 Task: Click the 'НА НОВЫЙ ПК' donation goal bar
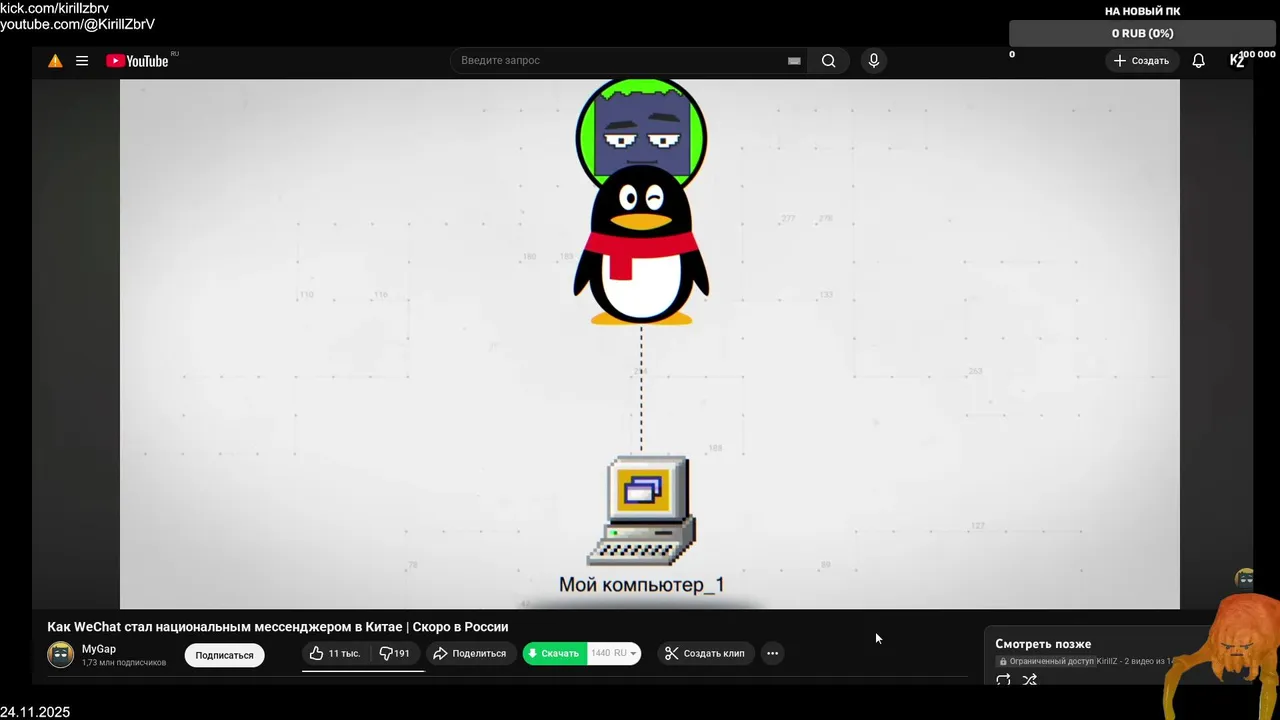coord(1143,33)
